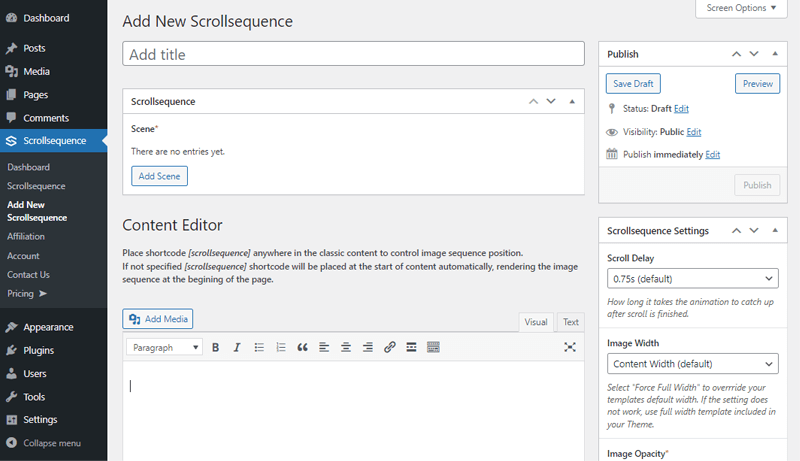Align text left
The image size is (800, 461).
pyautogui.click(x=324, y=347)
